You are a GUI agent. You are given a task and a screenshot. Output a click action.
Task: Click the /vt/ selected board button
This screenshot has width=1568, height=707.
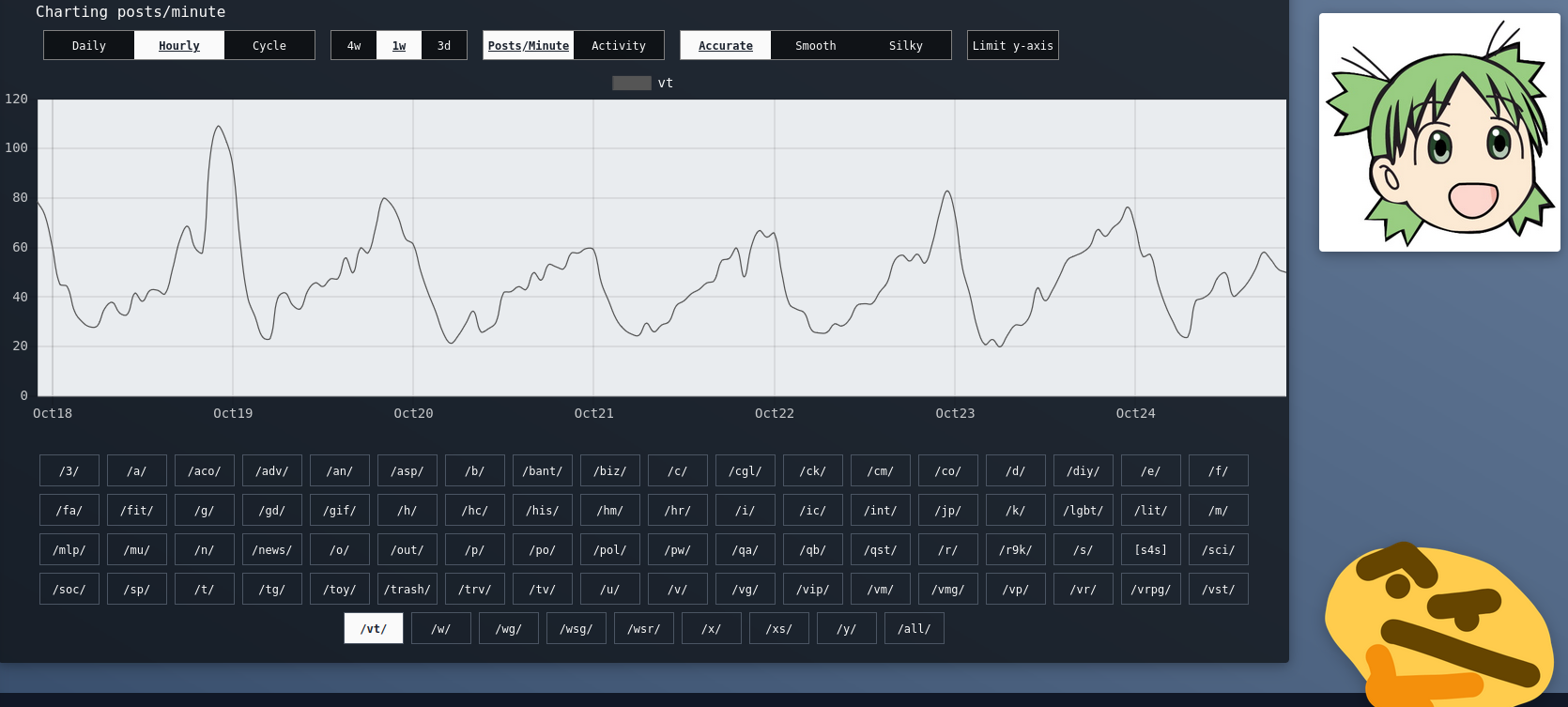(x=374, y=628)
